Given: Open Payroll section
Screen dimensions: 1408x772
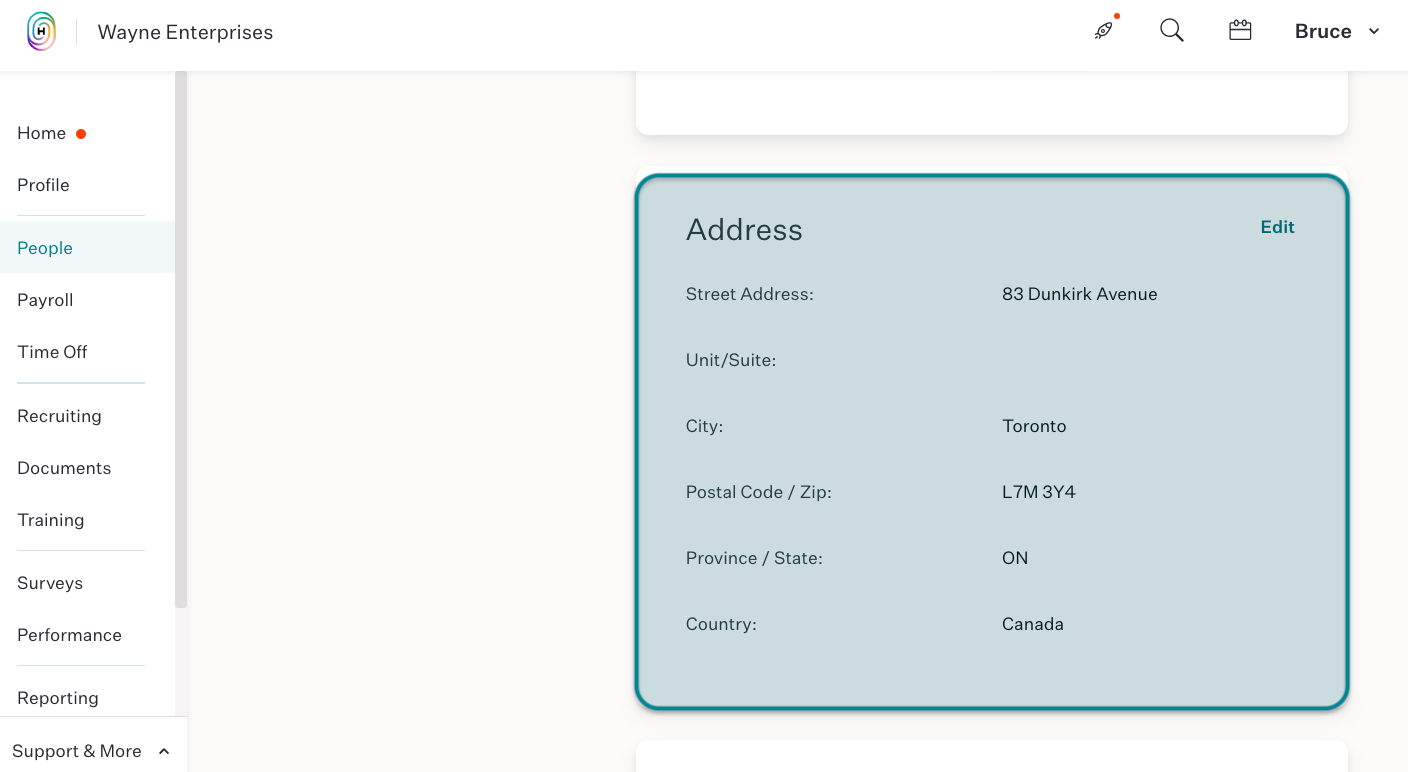Looking at the screenshot, I should point(45,300).
